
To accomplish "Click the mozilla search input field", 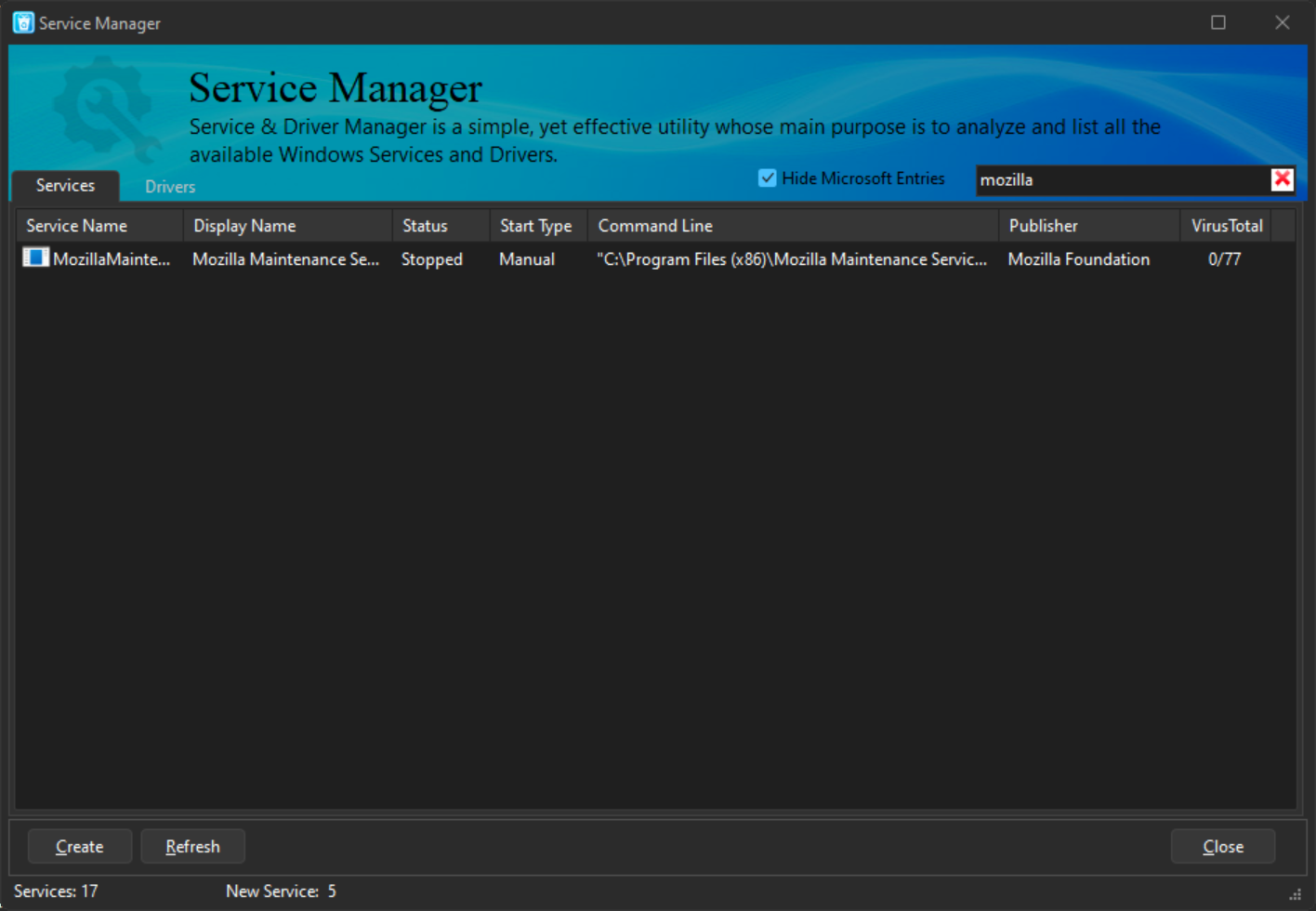I will click(x=1123, y=179).
